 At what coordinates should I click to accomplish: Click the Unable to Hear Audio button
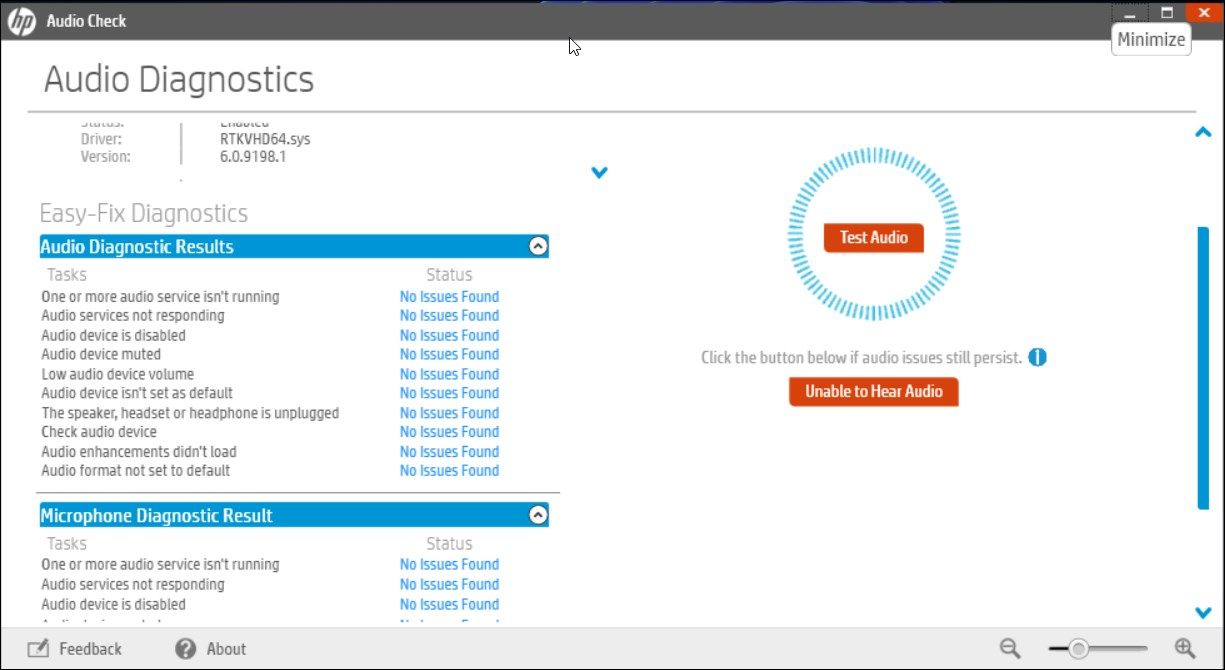(873, 391)
